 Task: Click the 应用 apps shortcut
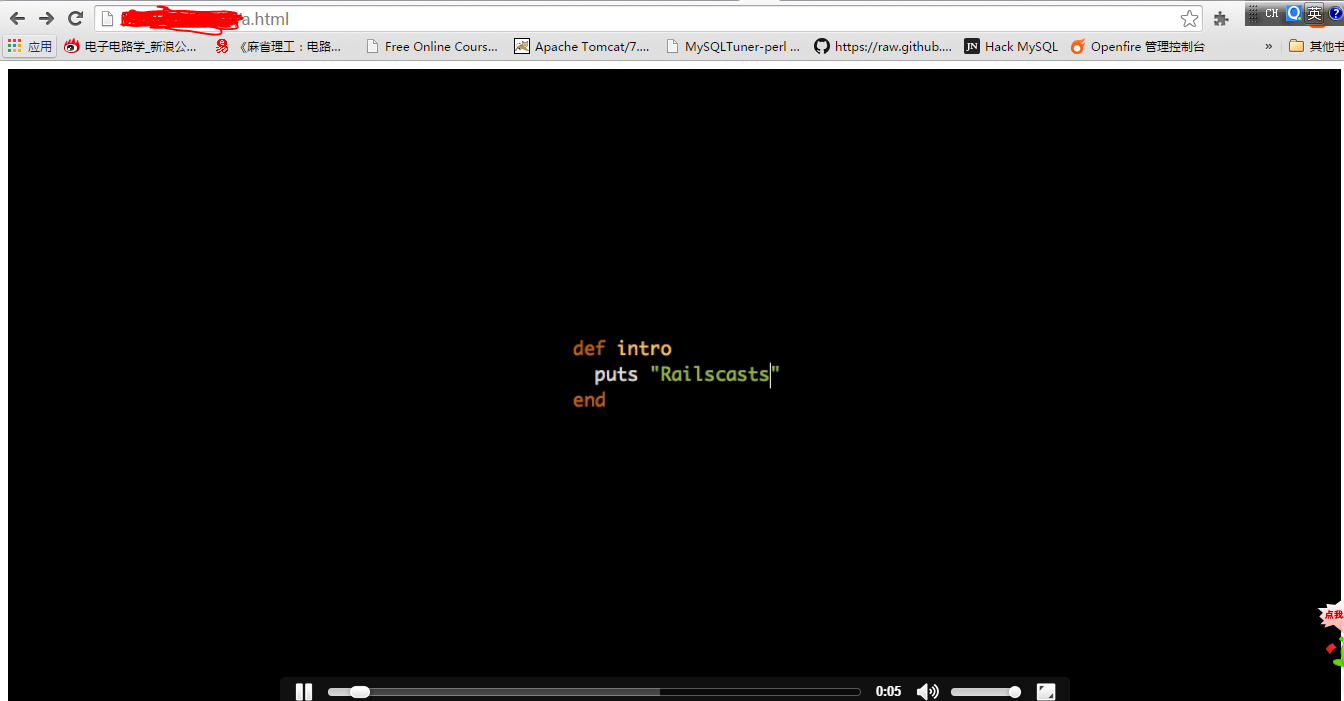point(38,45)
